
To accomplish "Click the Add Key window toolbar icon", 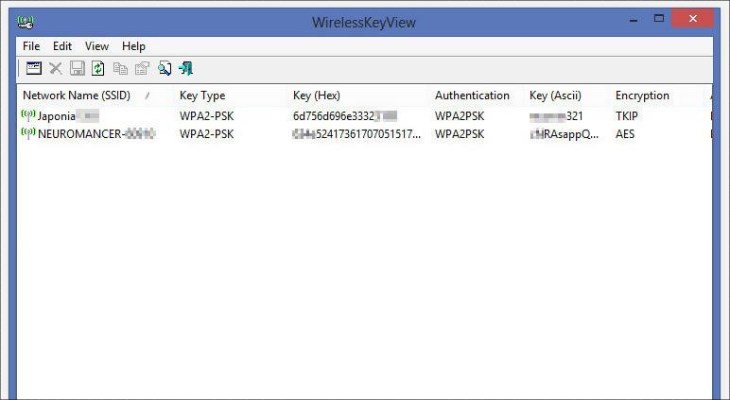I will 34,69.
